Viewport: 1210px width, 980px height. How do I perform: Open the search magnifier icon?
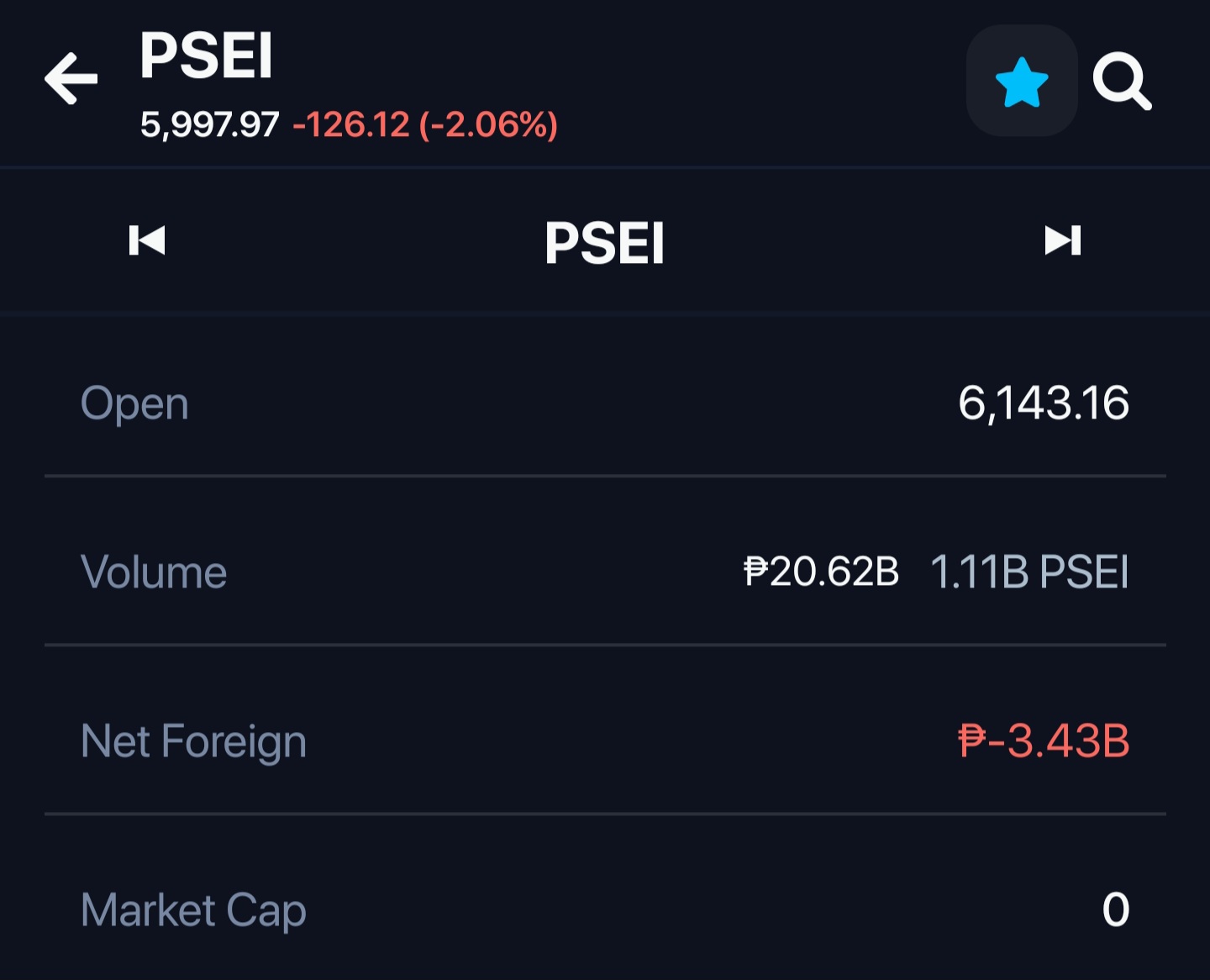point(1122,82)
